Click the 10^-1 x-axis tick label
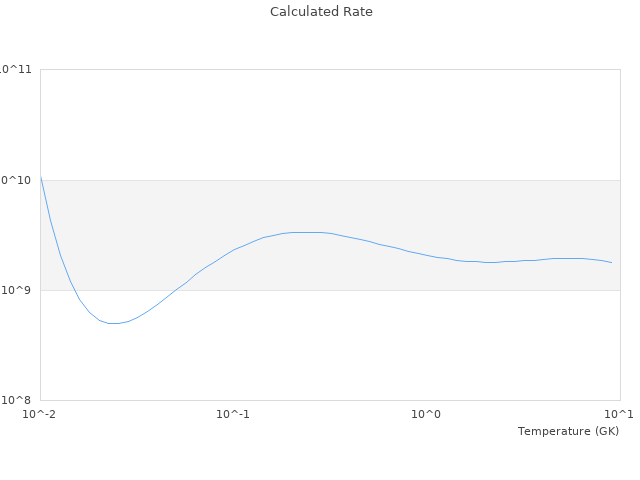The height and width of the screenshot is (480, 640). point(233,414)
